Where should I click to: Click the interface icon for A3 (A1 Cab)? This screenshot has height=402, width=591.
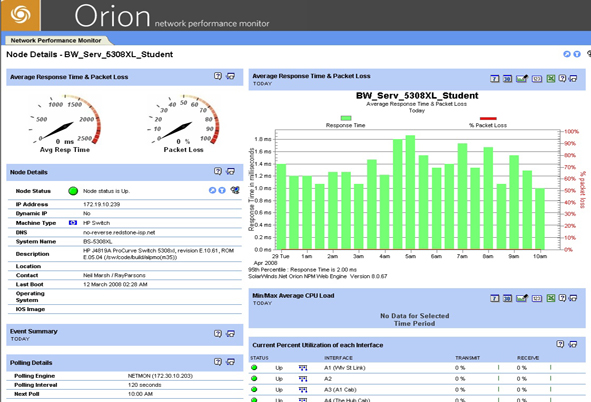(303, 390)
